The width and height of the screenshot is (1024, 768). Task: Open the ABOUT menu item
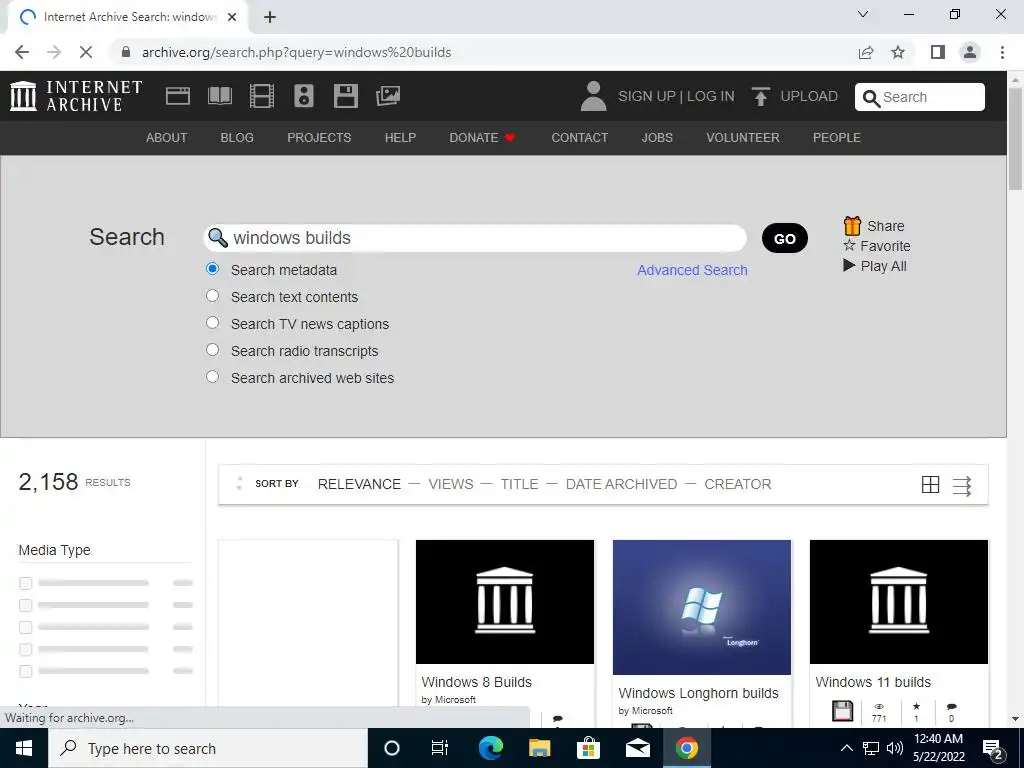click(167, 138)
